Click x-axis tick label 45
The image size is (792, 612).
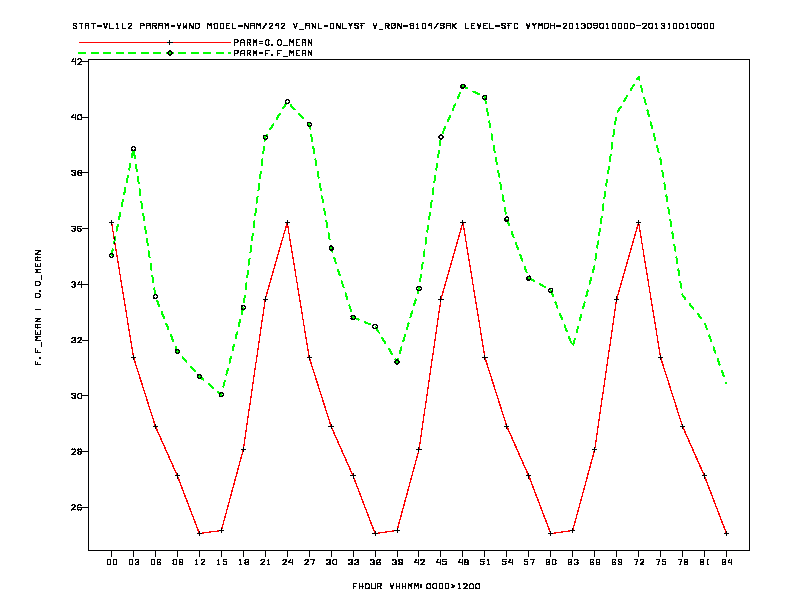(x=441, y=562)
